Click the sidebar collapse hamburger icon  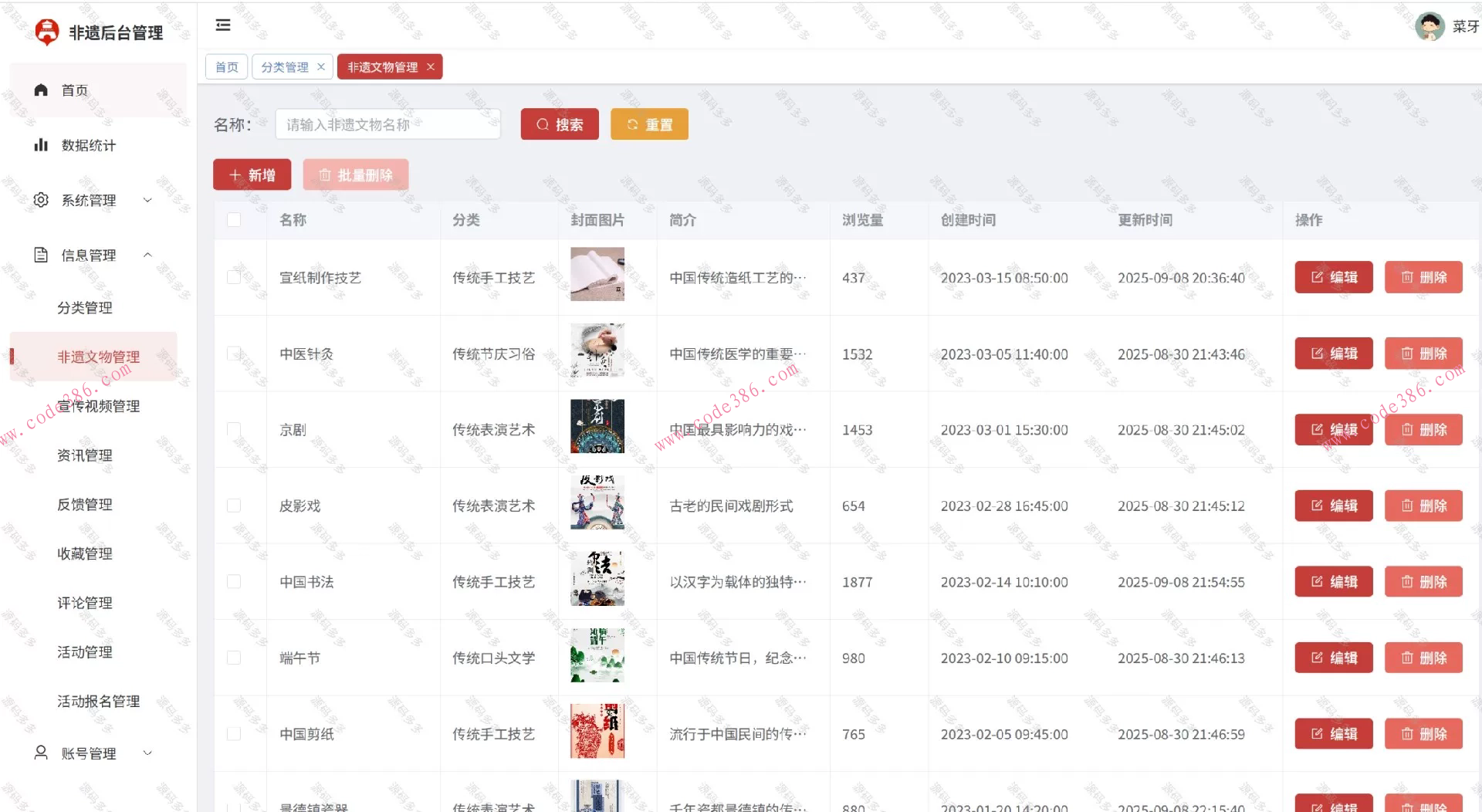click(x=223, y=25)
